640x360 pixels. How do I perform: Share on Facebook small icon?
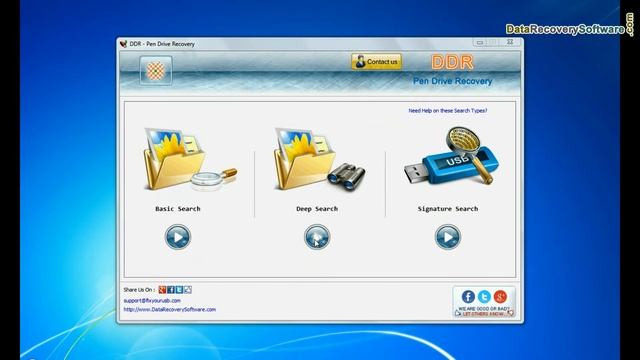coord(171,290)
